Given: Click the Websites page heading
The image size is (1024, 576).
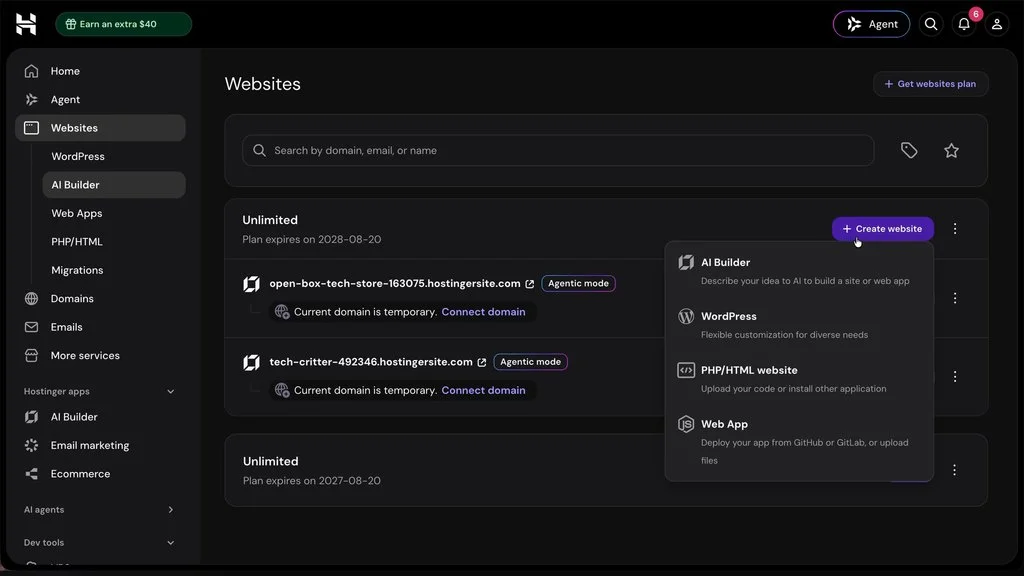Looking at the screenshot, I should pos(263,84).
